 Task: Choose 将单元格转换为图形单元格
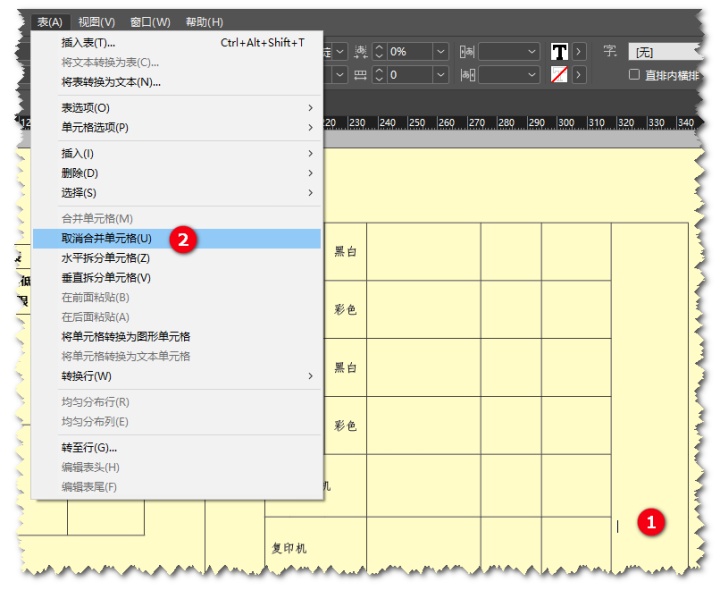click(x=177, y=337)
